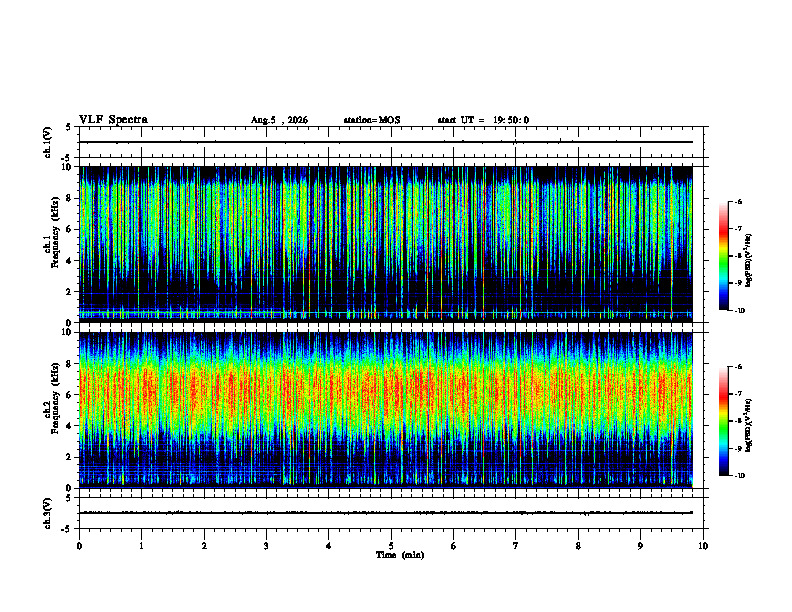Image resolution: width=792 pixels, height=612 pixels.
Task: Click the ch.2 frequency tick label "2"
Action: click(x=69, y=457)
